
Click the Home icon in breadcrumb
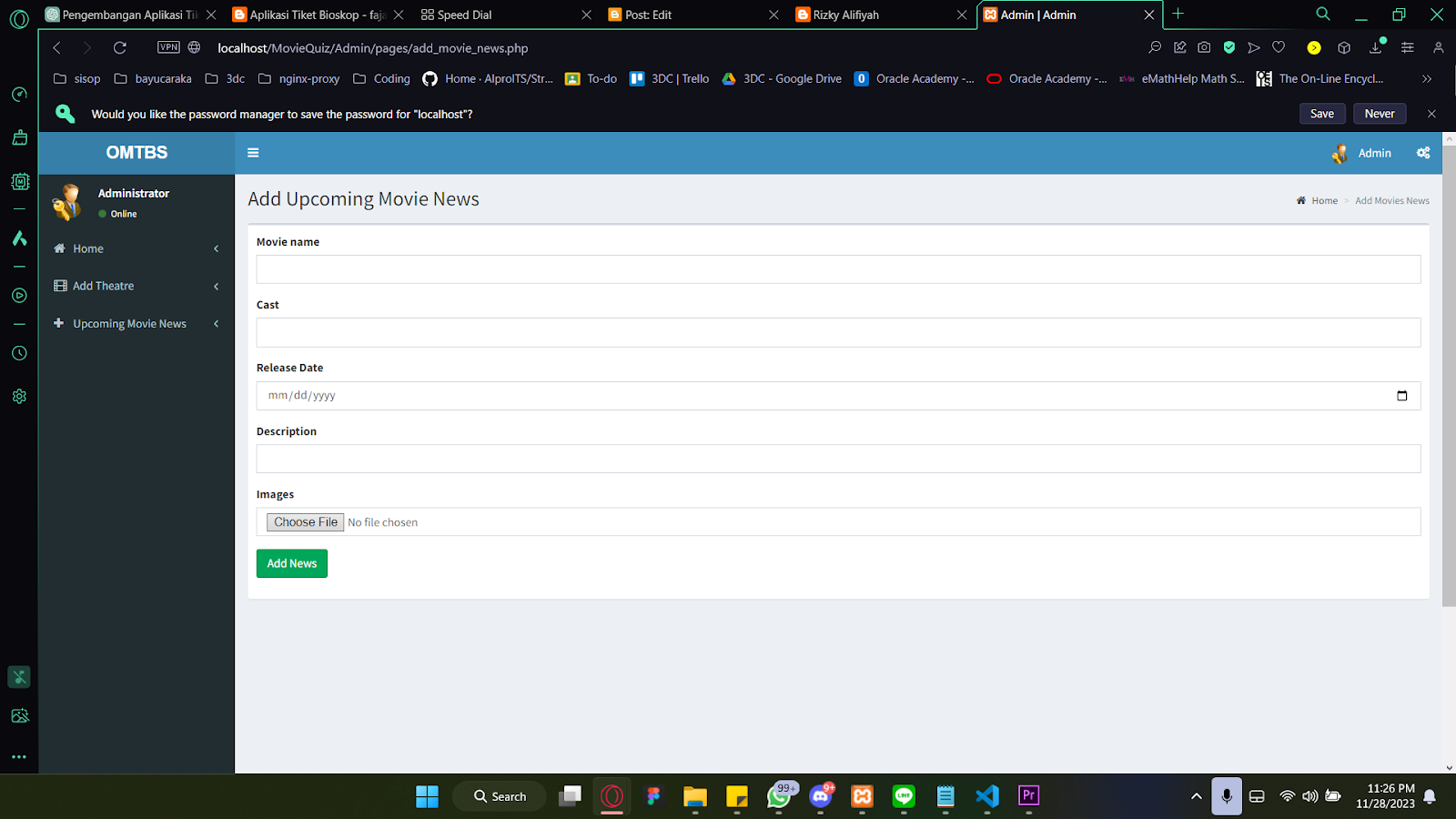(x=1301, y=201)
